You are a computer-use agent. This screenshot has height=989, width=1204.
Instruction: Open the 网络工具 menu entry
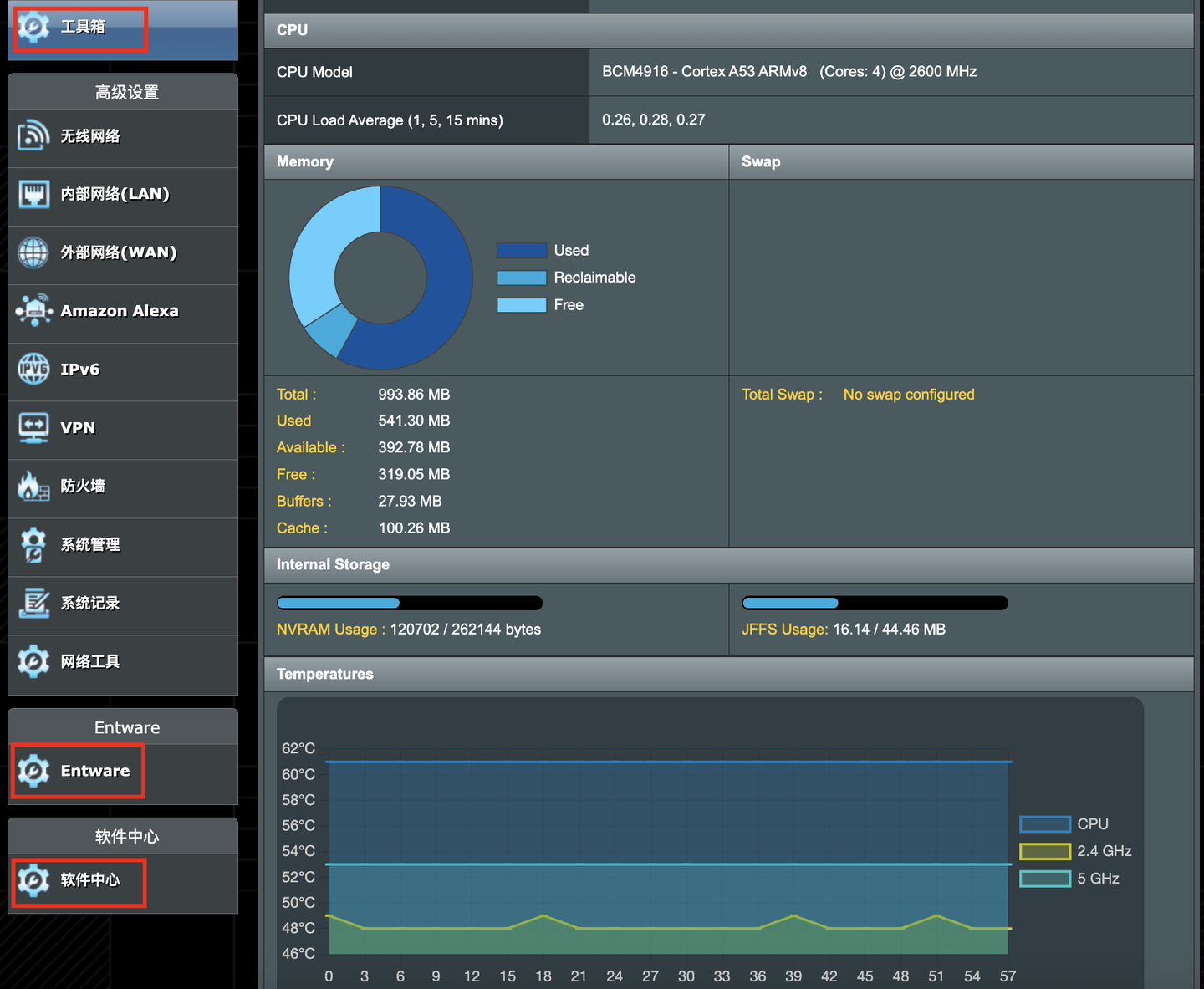click(123, 665)
